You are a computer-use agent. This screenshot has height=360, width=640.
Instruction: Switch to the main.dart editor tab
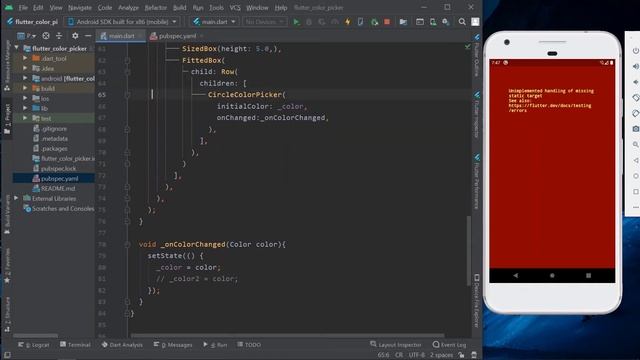pyautogui.click(x=120, y=36)
